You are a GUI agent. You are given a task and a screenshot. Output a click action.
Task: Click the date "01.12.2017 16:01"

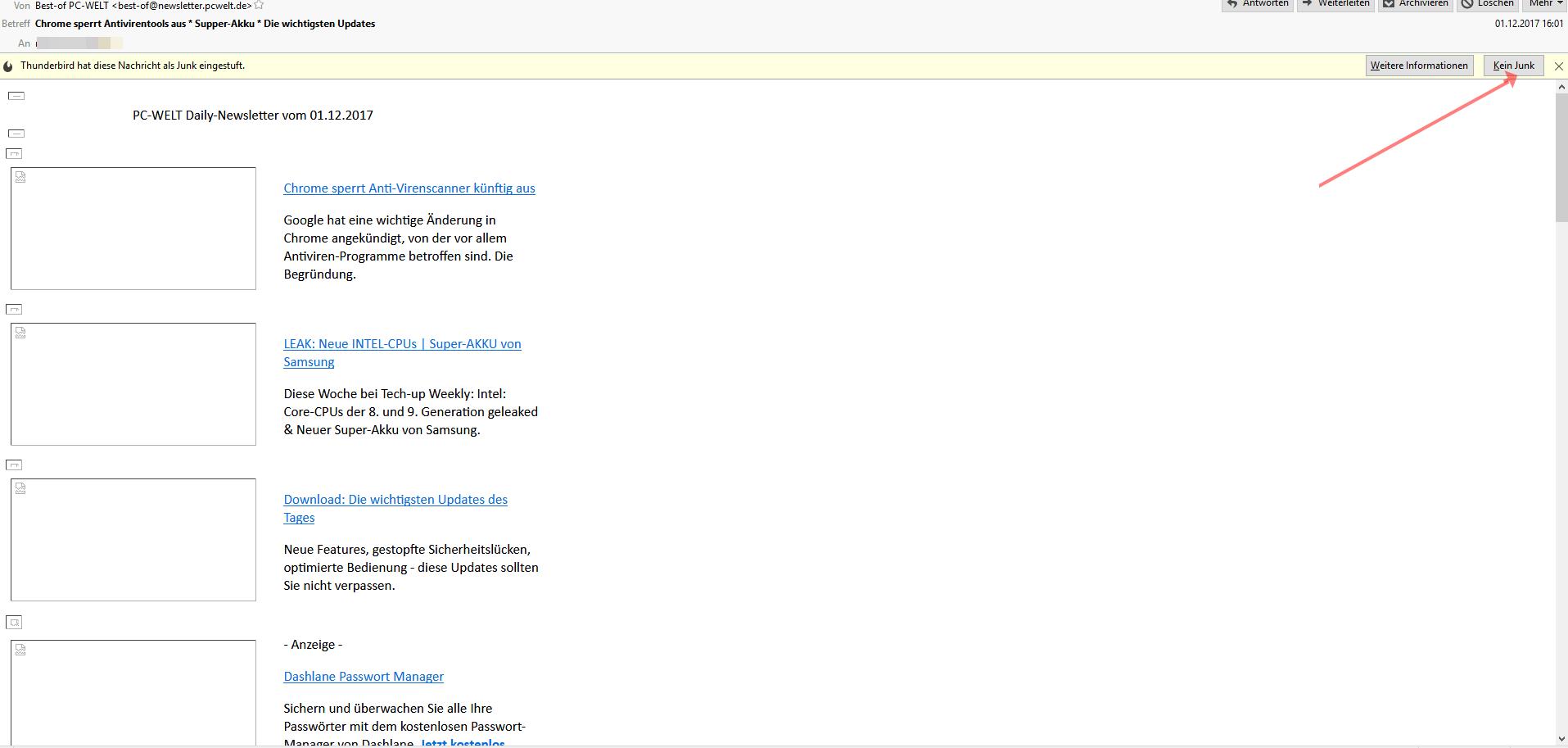[x=1530, y=24]
